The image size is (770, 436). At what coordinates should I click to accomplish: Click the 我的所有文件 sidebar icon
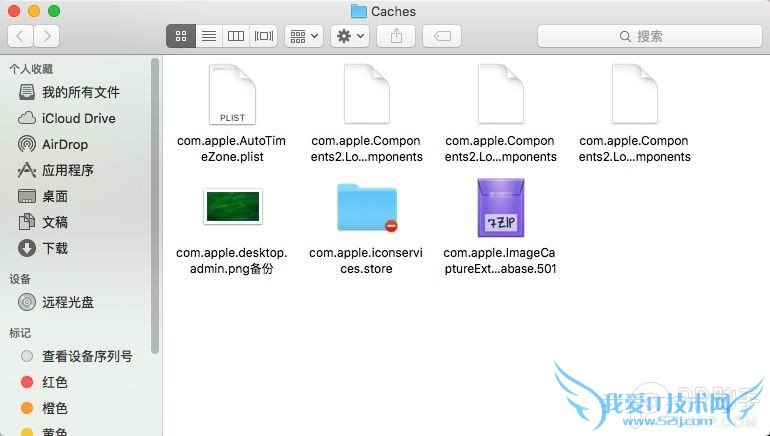coord(27,92)
